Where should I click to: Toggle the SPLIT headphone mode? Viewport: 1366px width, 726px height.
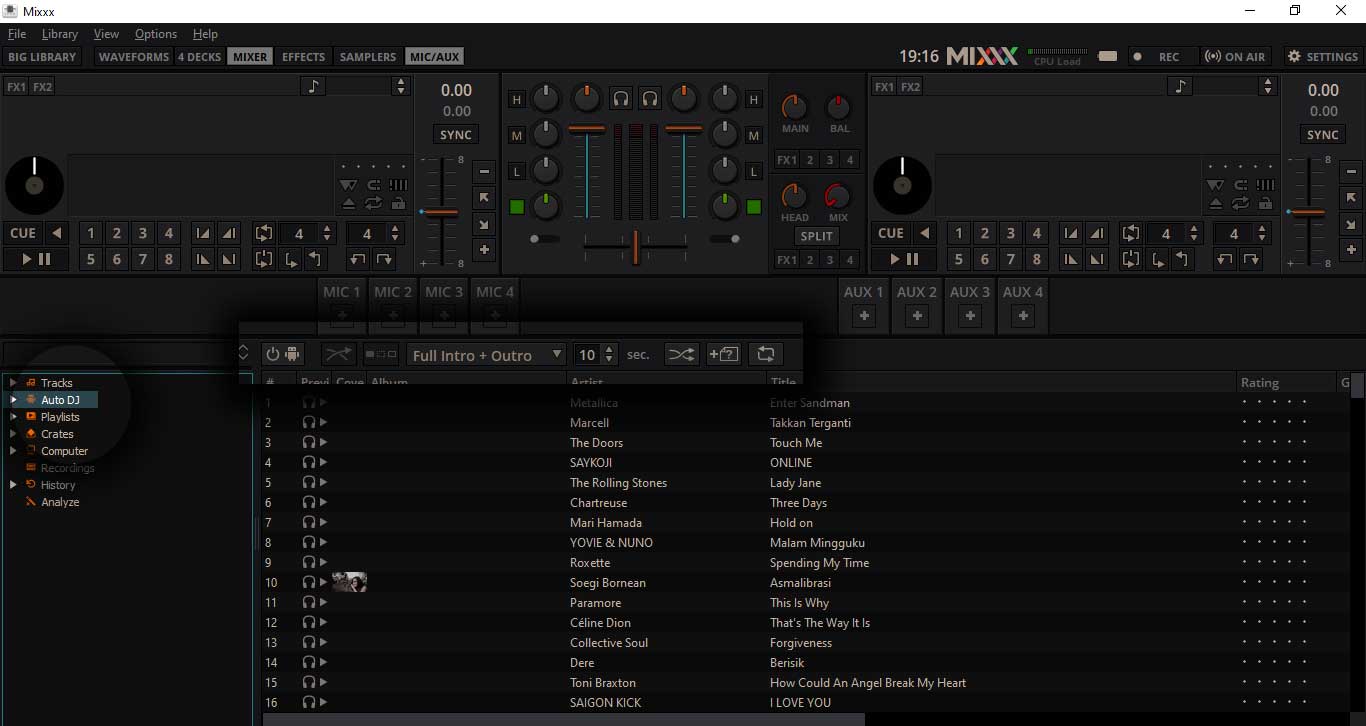click(816, 236)
